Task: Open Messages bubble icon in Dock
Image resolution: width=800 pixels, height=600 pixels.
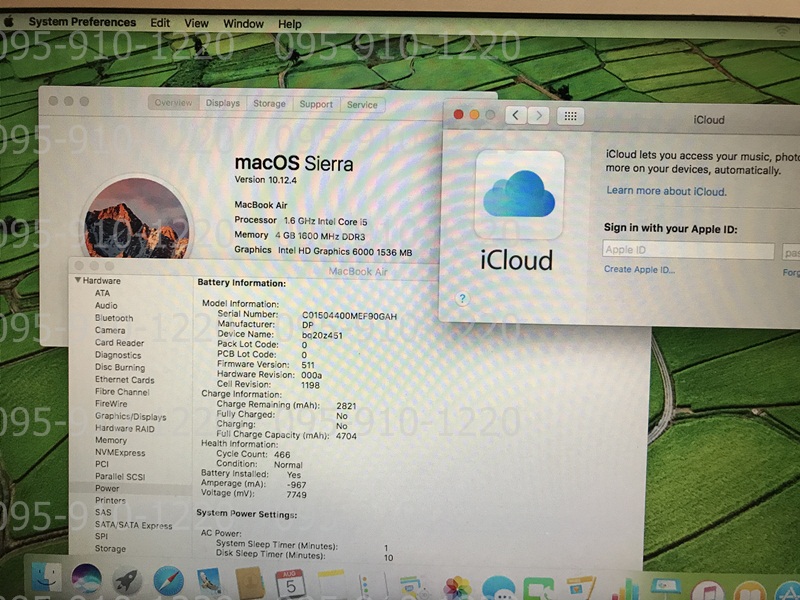Action: [x=498, y=588]
